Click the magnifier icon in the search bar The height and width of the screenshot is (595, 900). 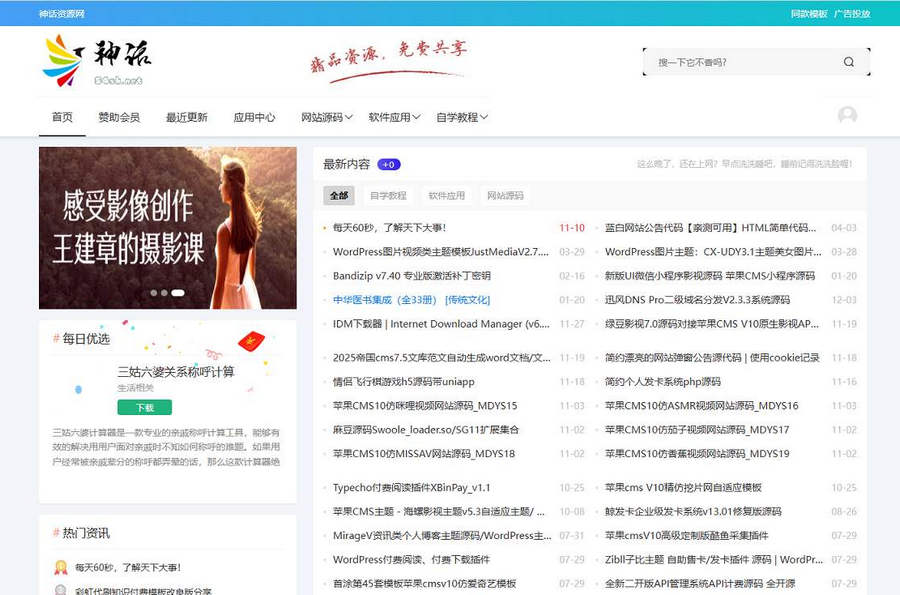tap(848, 62)
